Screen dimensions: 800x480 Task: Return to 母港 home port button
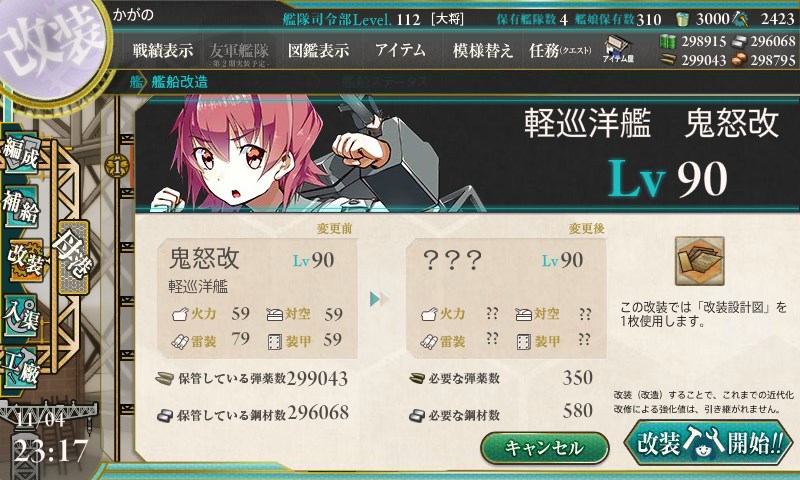point(74,257)
